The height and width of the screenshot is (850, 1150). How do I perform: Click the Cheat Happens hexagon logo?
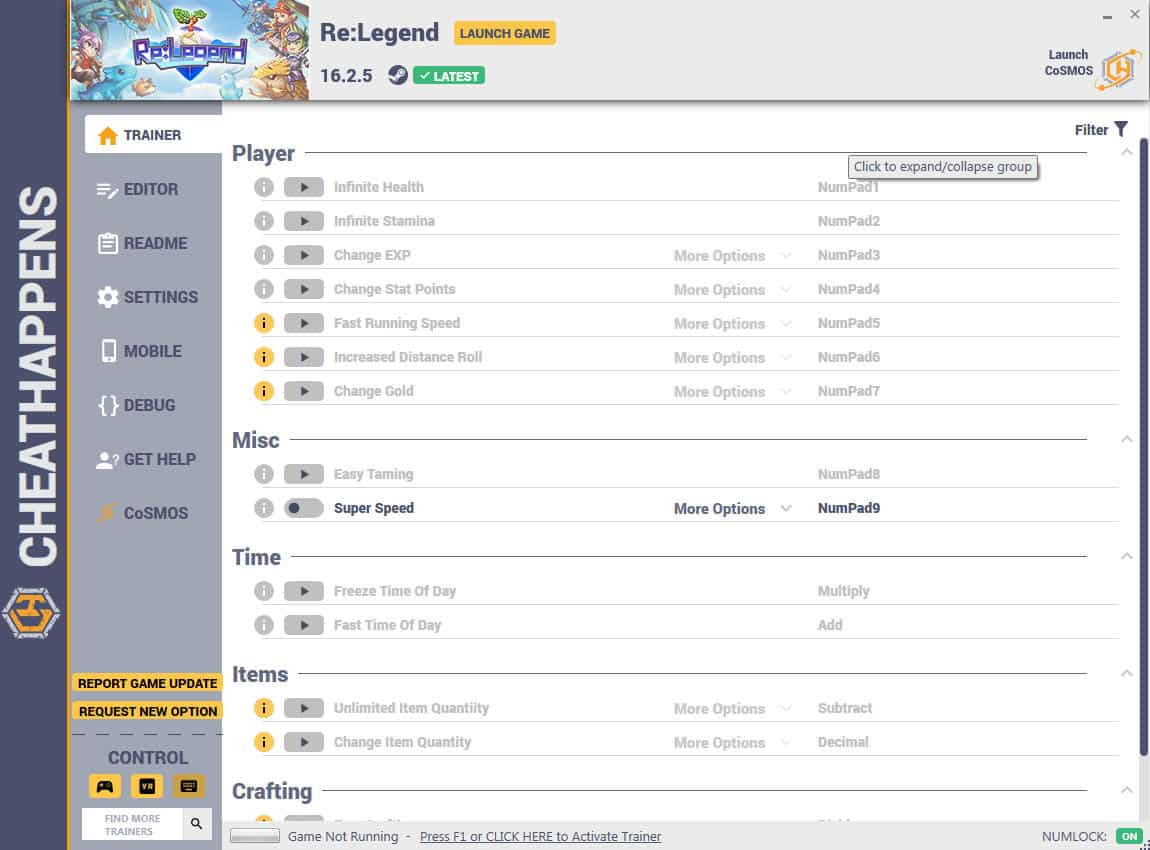point(31,613)
